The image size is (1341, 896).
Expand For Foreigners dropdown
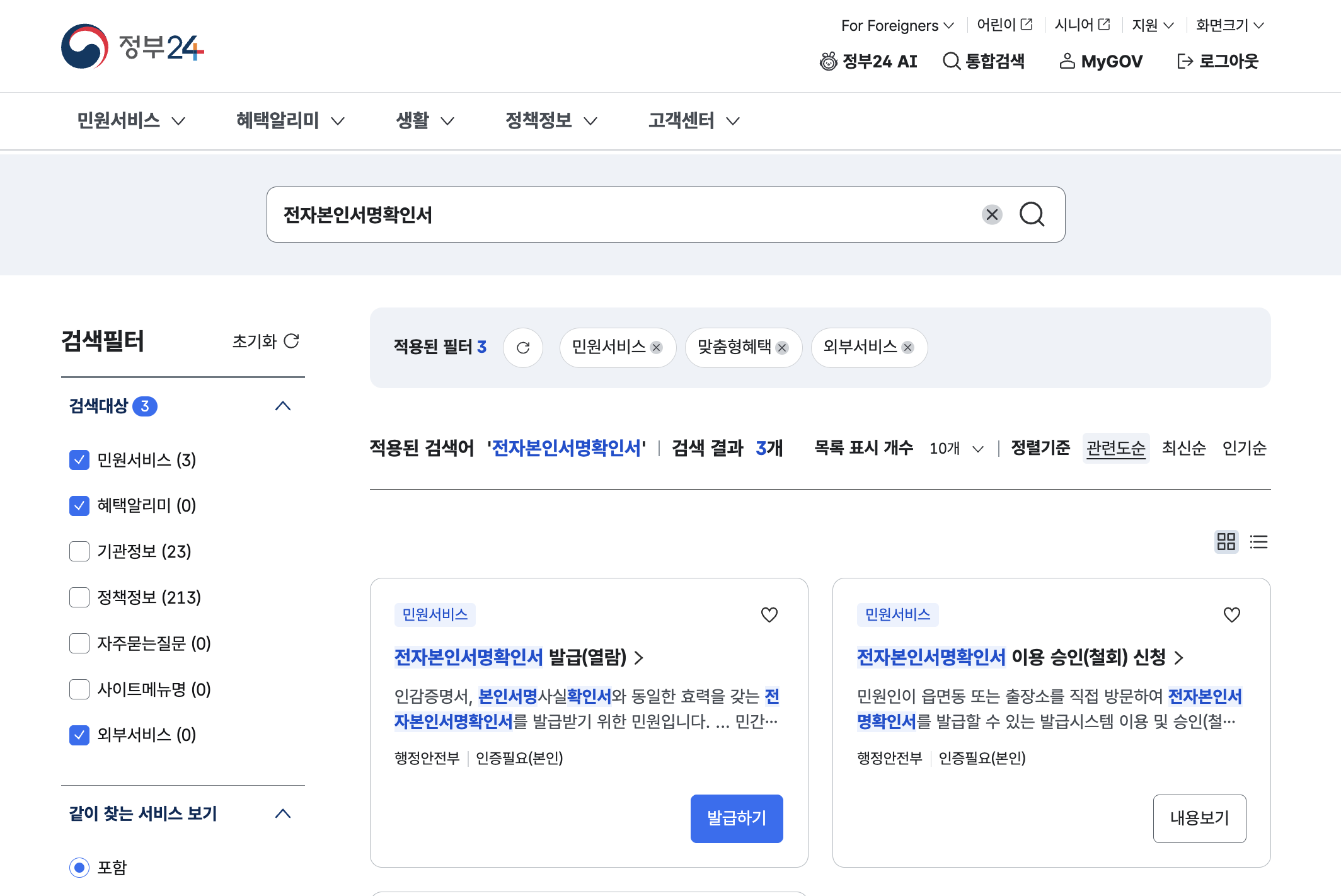tap(897, 25)
